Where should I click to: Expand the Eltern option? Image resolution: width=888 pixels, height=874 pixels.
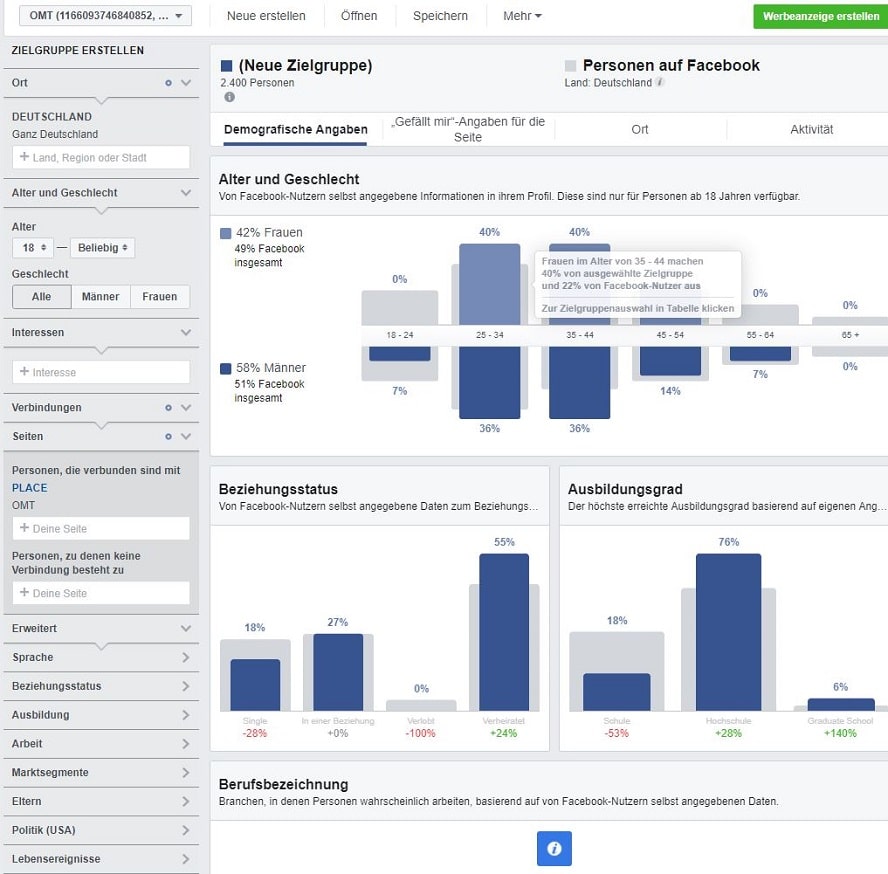click(x=101, y=801)
